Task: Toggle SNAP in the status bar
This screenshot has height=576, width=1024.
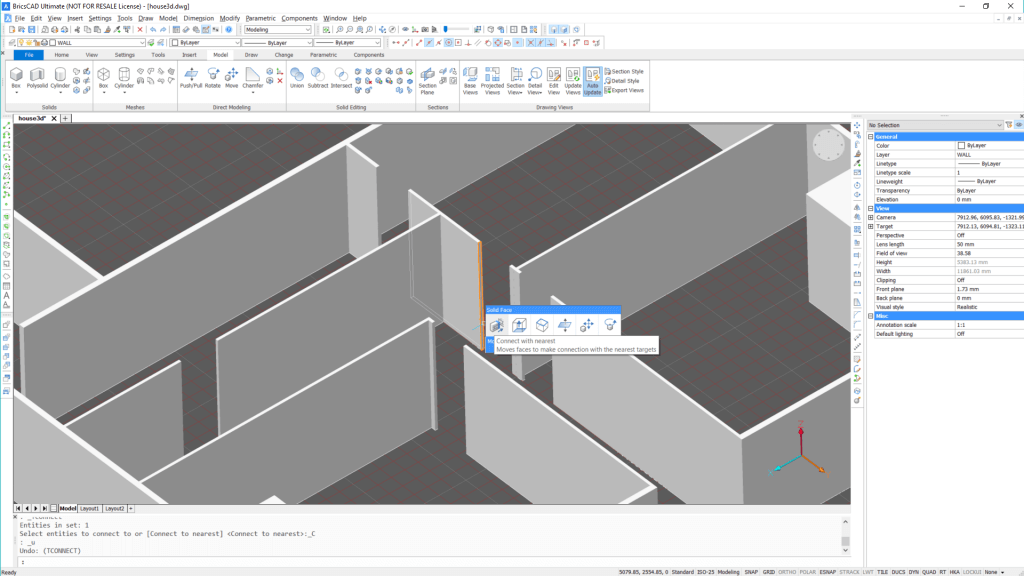Action: click(751, 571)
